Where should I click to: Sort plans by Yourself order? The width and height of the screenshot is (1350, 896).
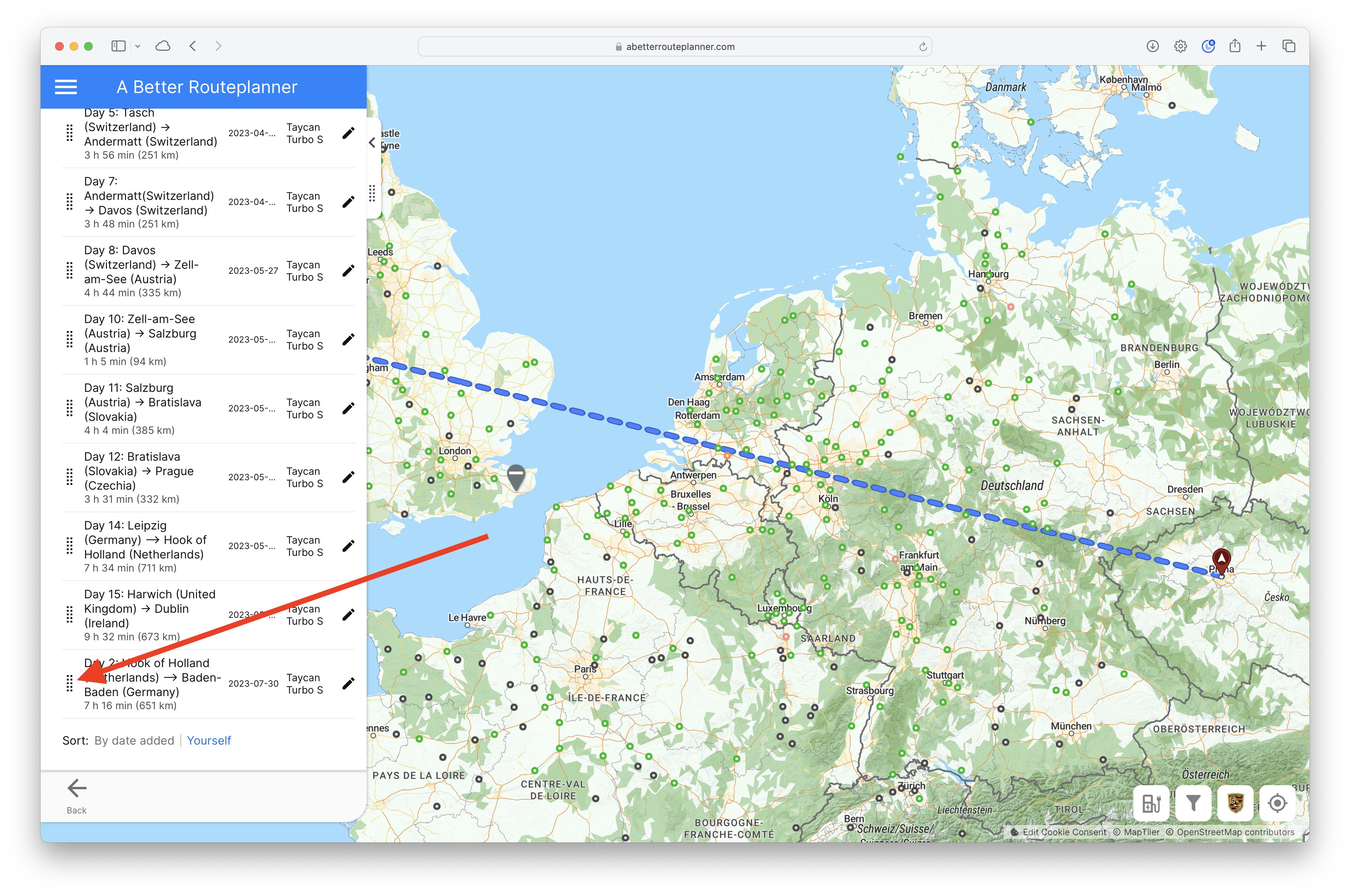[209, 741]
